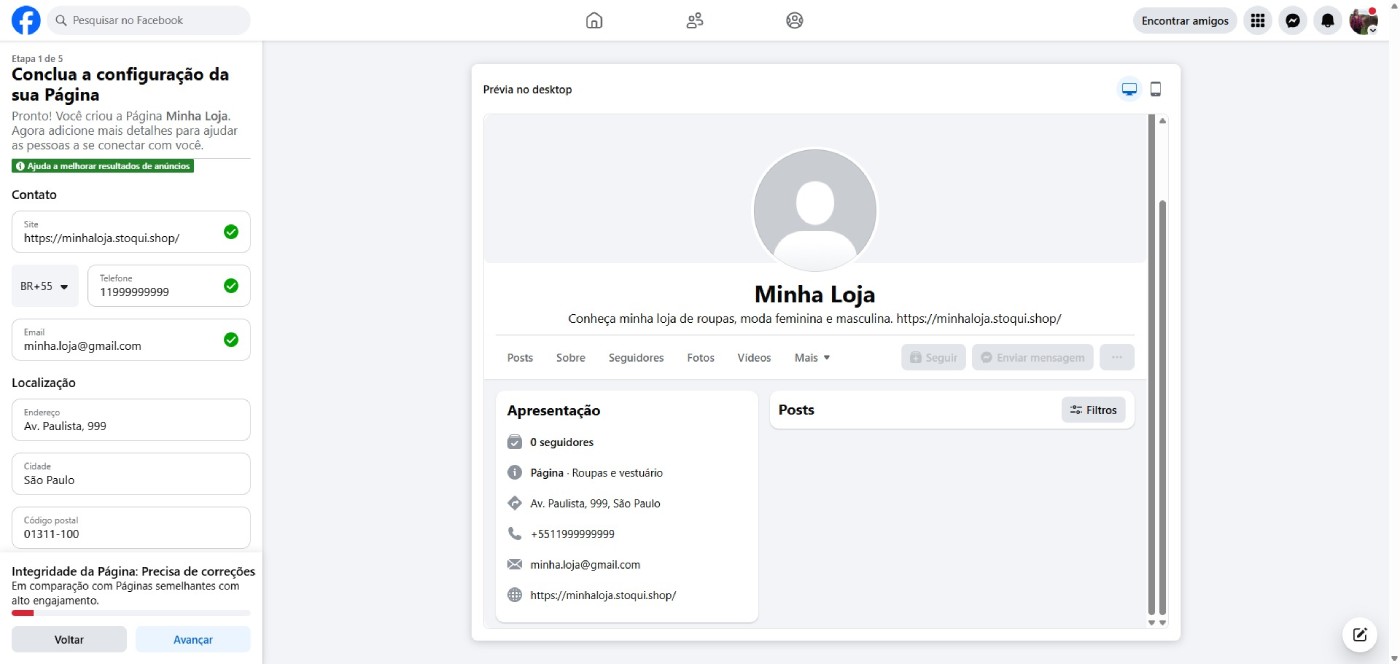Open the apps grid menu icon
1400x664 pixels.
click(x=1258, y=20)
